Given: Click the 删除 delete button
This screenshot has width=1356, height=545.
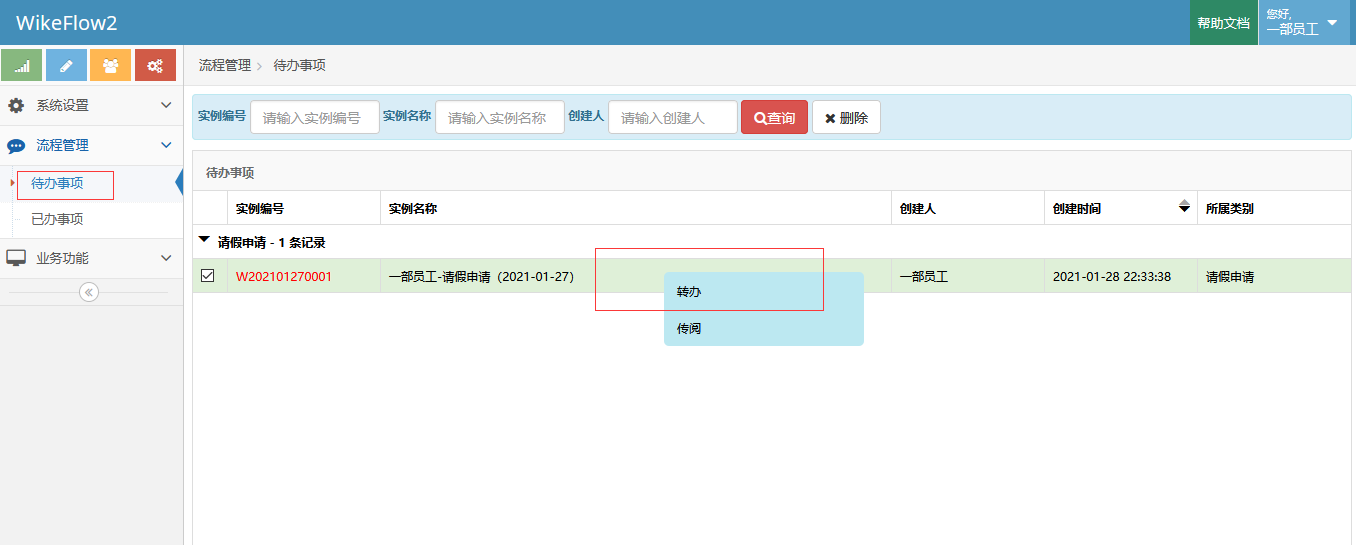Looking at the screenshot, I should pos(846,117).
